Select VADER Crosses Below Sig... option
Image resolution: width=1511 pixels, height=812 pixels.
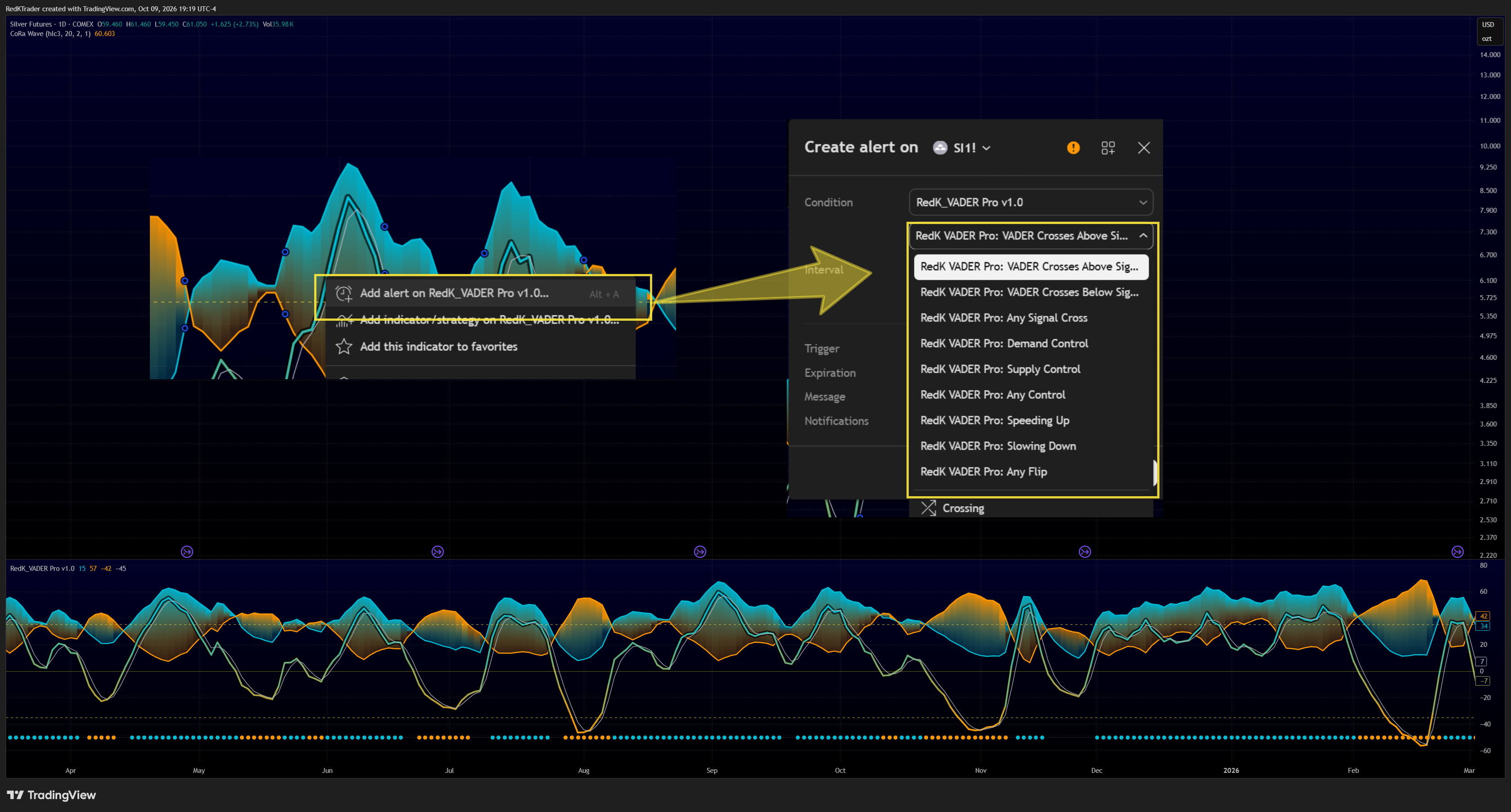pos(1031,292)
